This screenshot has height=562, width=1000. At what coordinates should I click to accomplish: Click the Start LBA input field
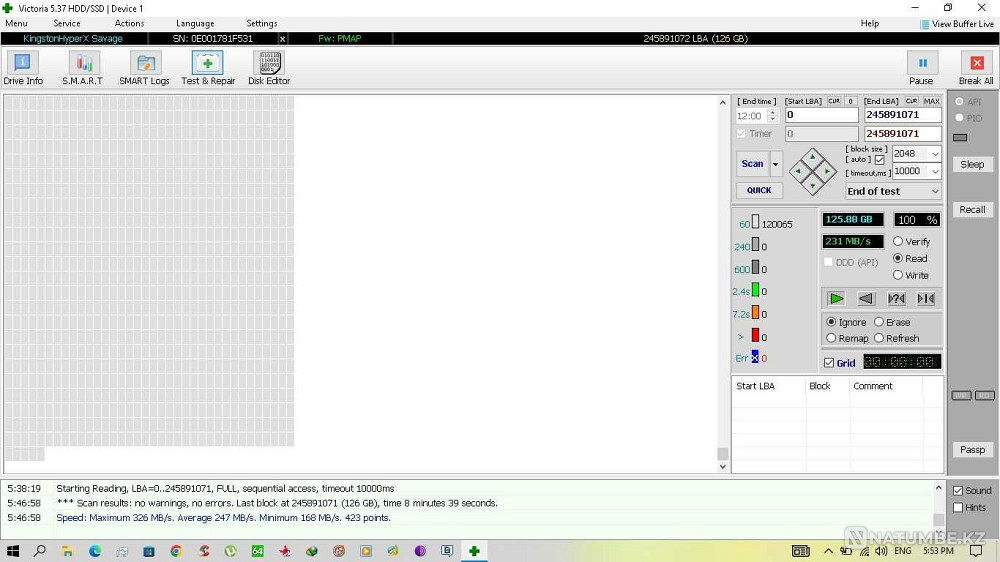tap(820, 115)
